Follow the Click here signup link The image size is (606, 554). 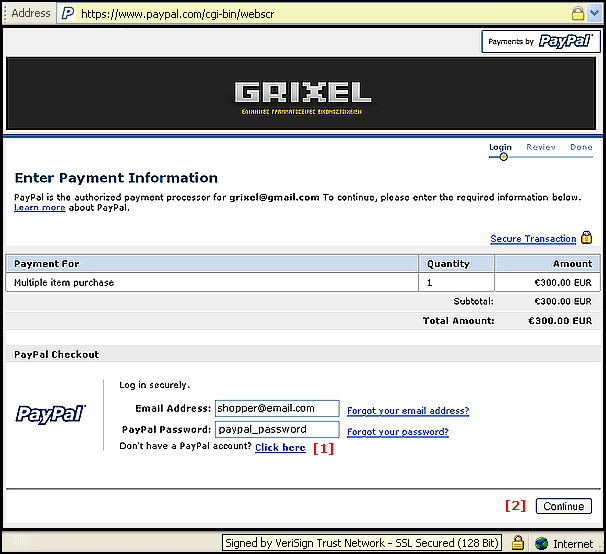click(x=280, y=448)
